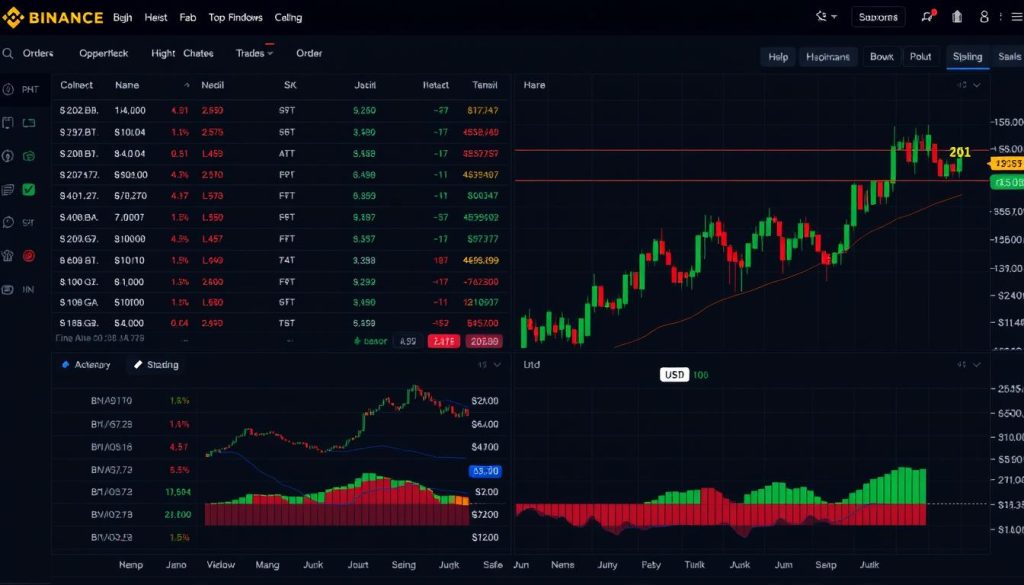Expand the Acteray panel chevron
1024x585 pixels.
pyautogui.click(x=497, y=364)
